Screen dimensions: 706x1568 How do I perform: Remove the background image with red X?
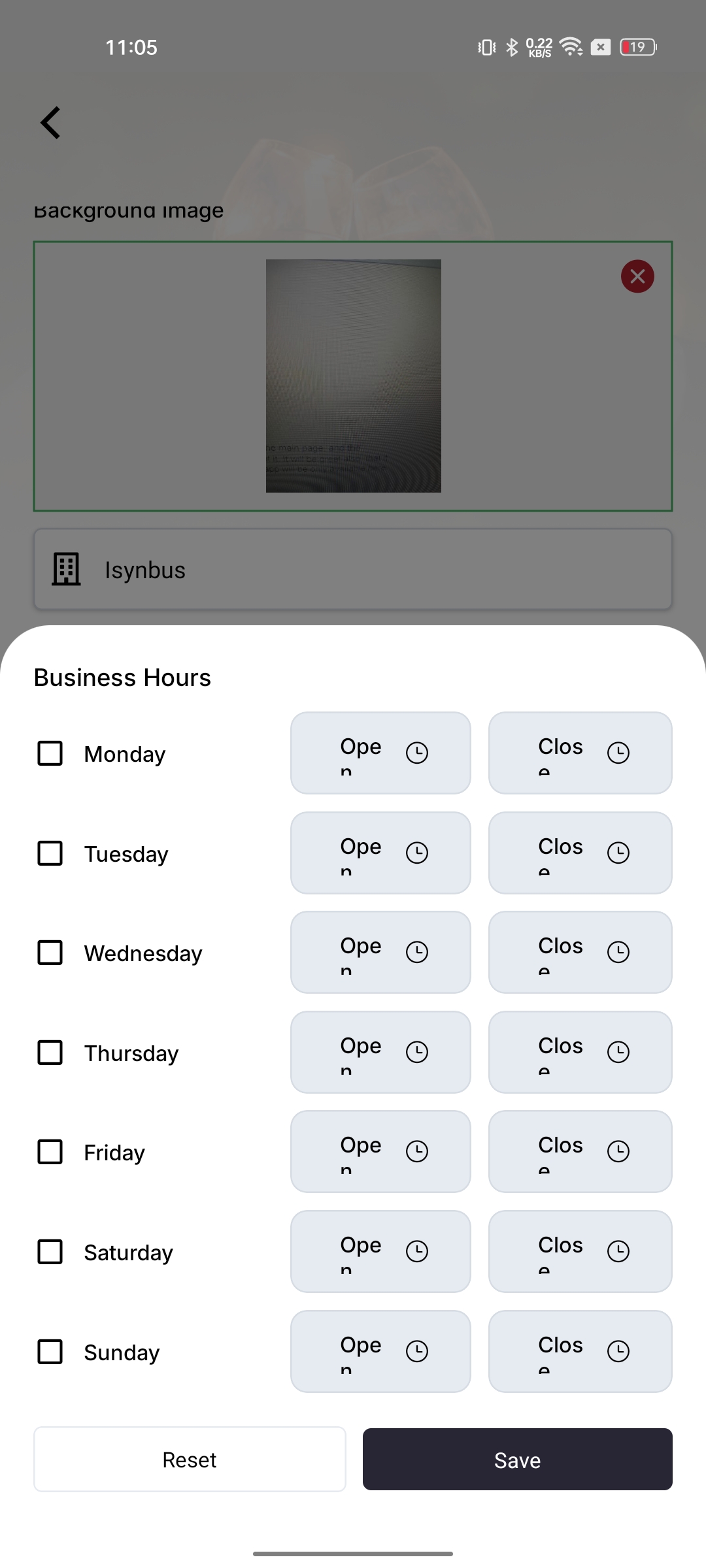(637, 276)
